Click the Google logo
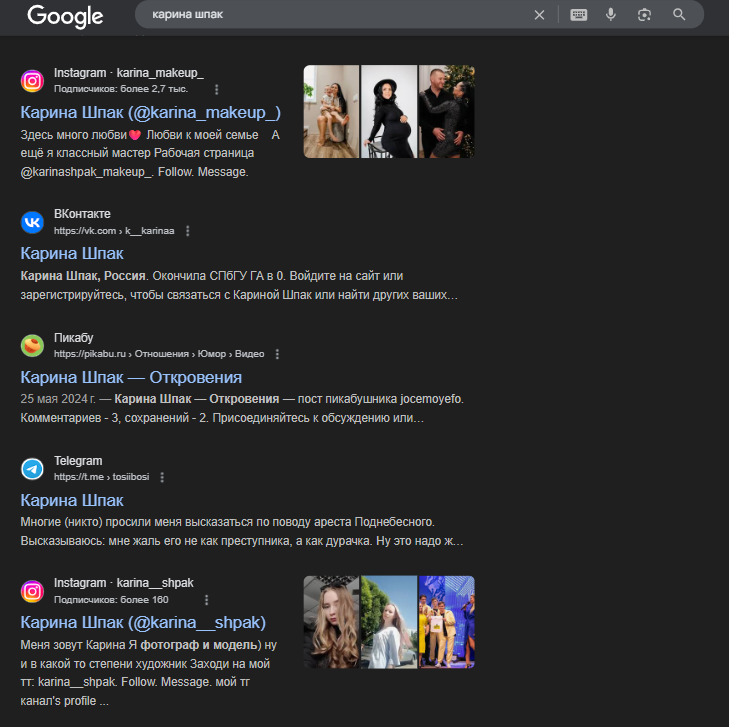The height and width of the screenshot is (727, 729). pos(65,16)
